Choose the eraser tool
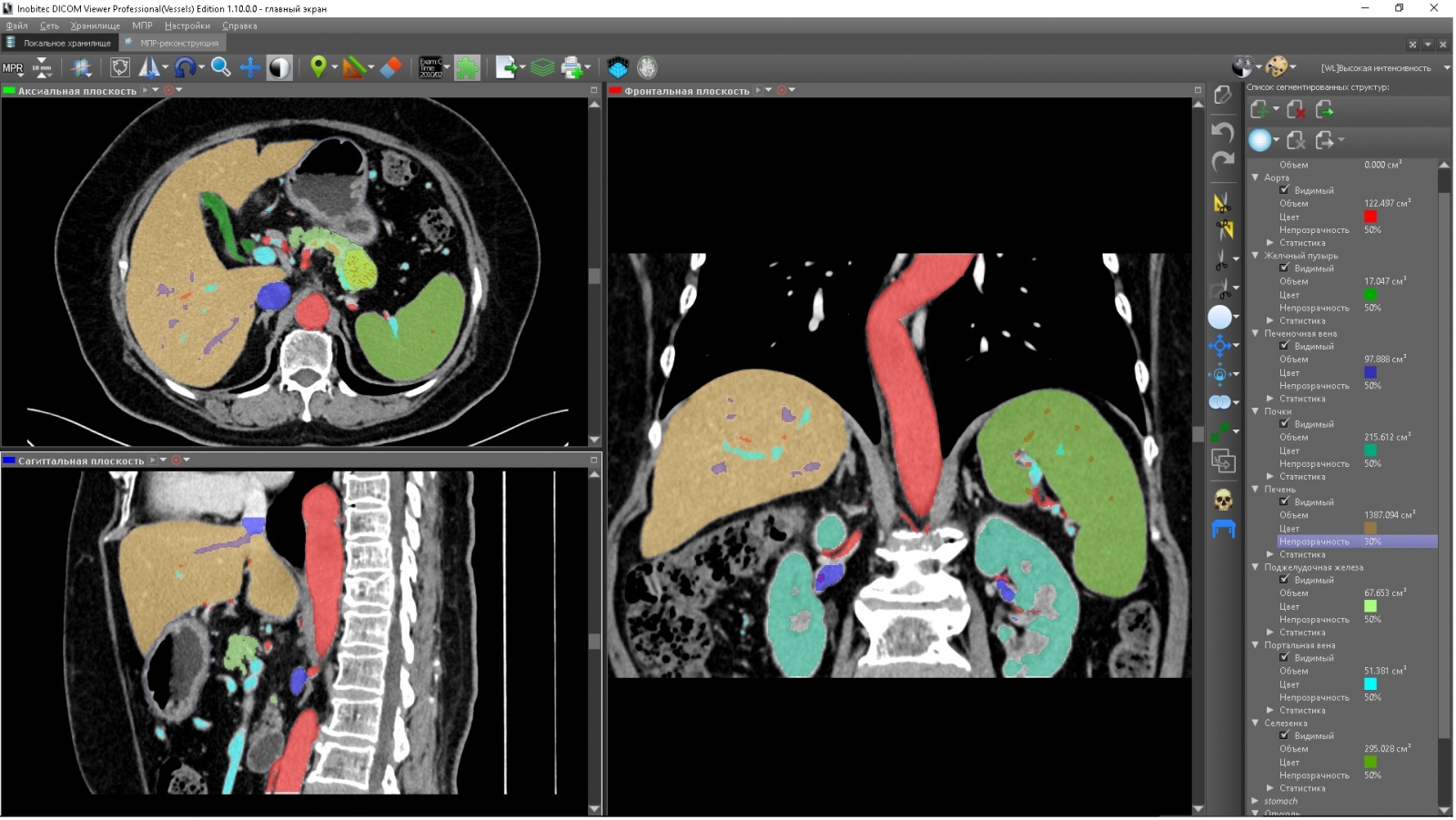Screen dimensions: 1456x820 390,67
